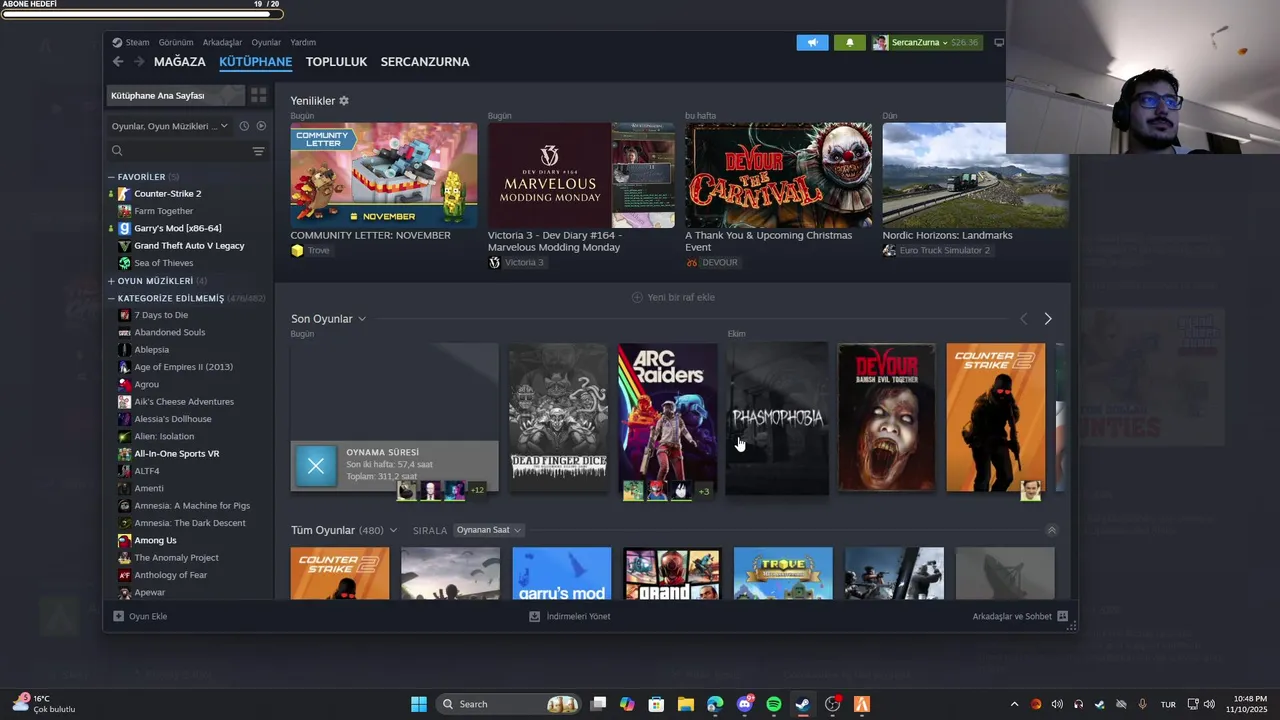Image resolution: width=1280 pixels, height=720 pixels.
Task: Go back with the left arrow
Action: pos(118,62)
